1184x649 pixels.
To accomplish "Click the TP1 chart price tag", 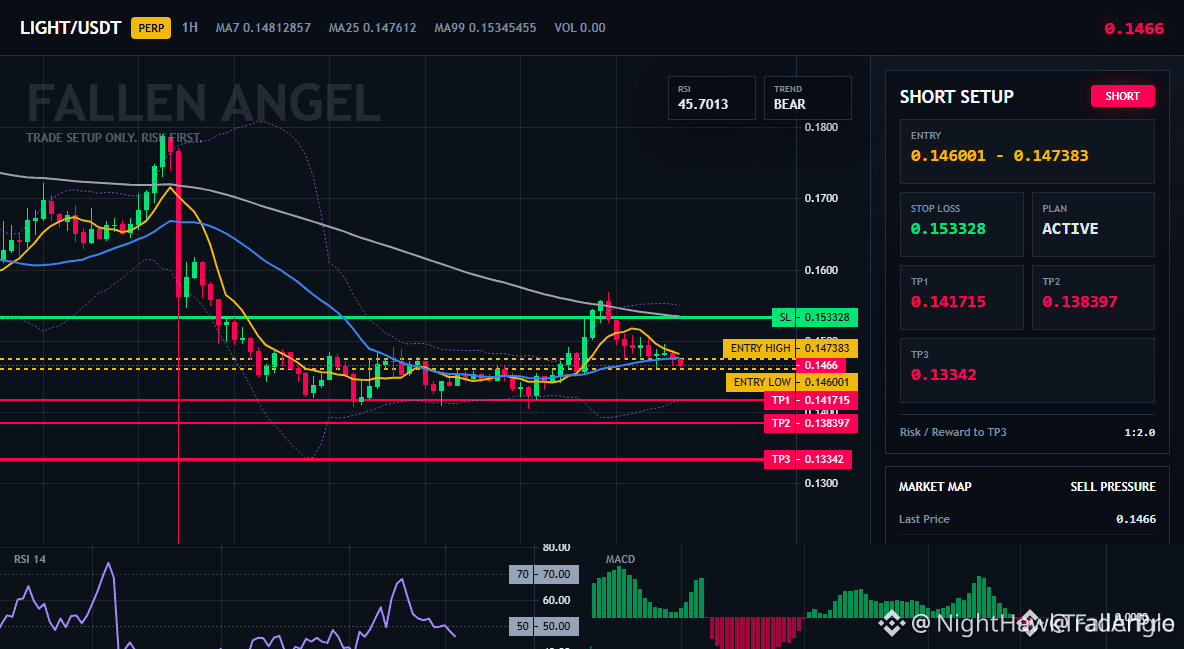I will click(x=810, y=400).
